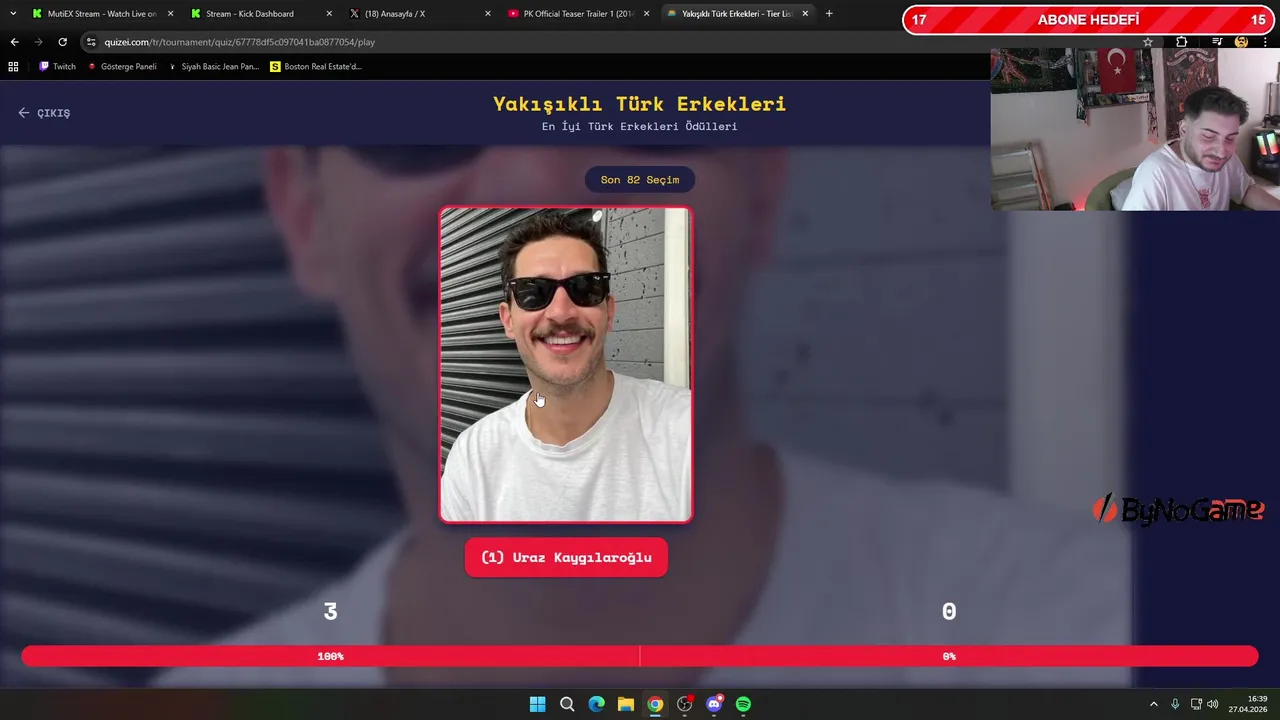The image size is (1280, 720).
Task: Bookmark this page with the star icon
Action: [x=1148, y=42]
